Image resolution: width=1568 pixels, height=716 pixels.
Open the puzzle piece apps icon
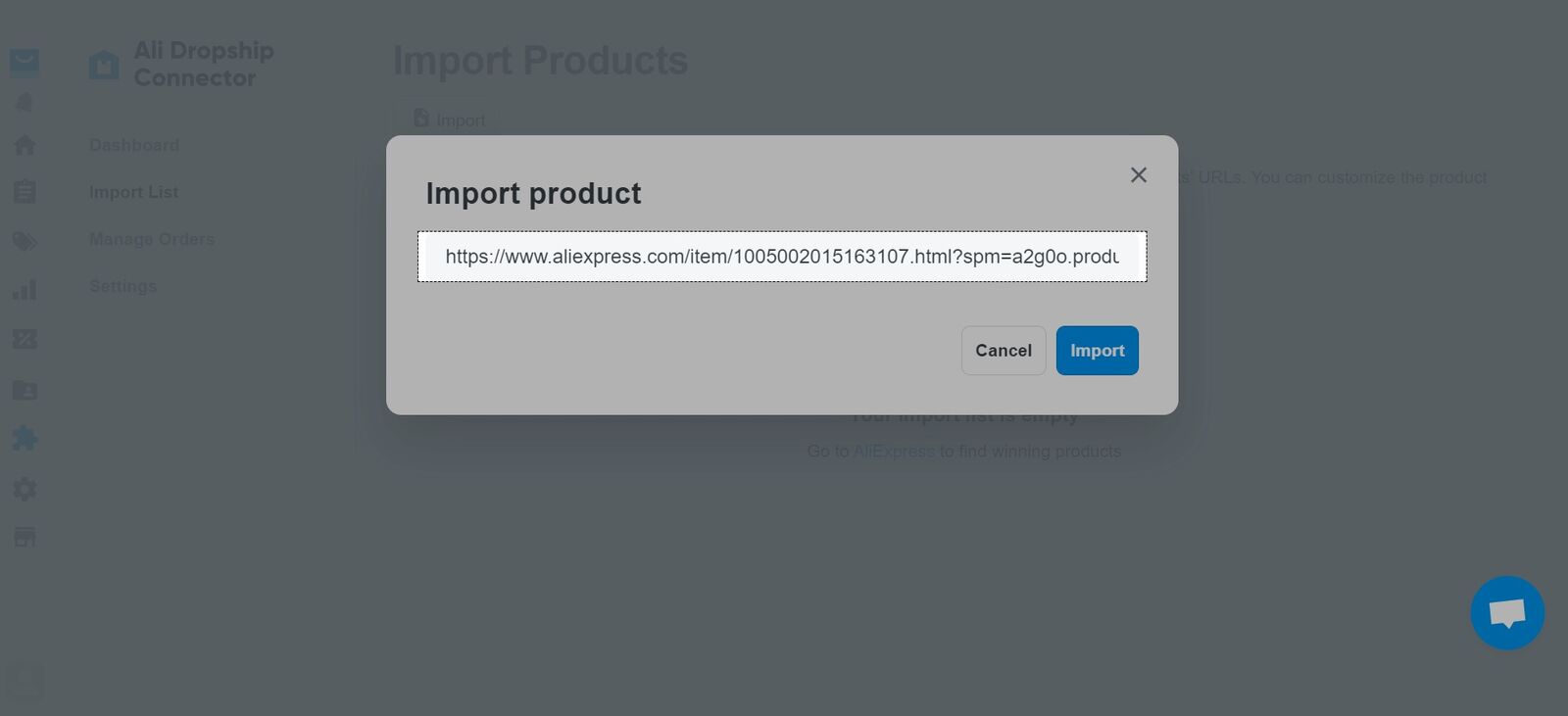(x=24, y=438)
